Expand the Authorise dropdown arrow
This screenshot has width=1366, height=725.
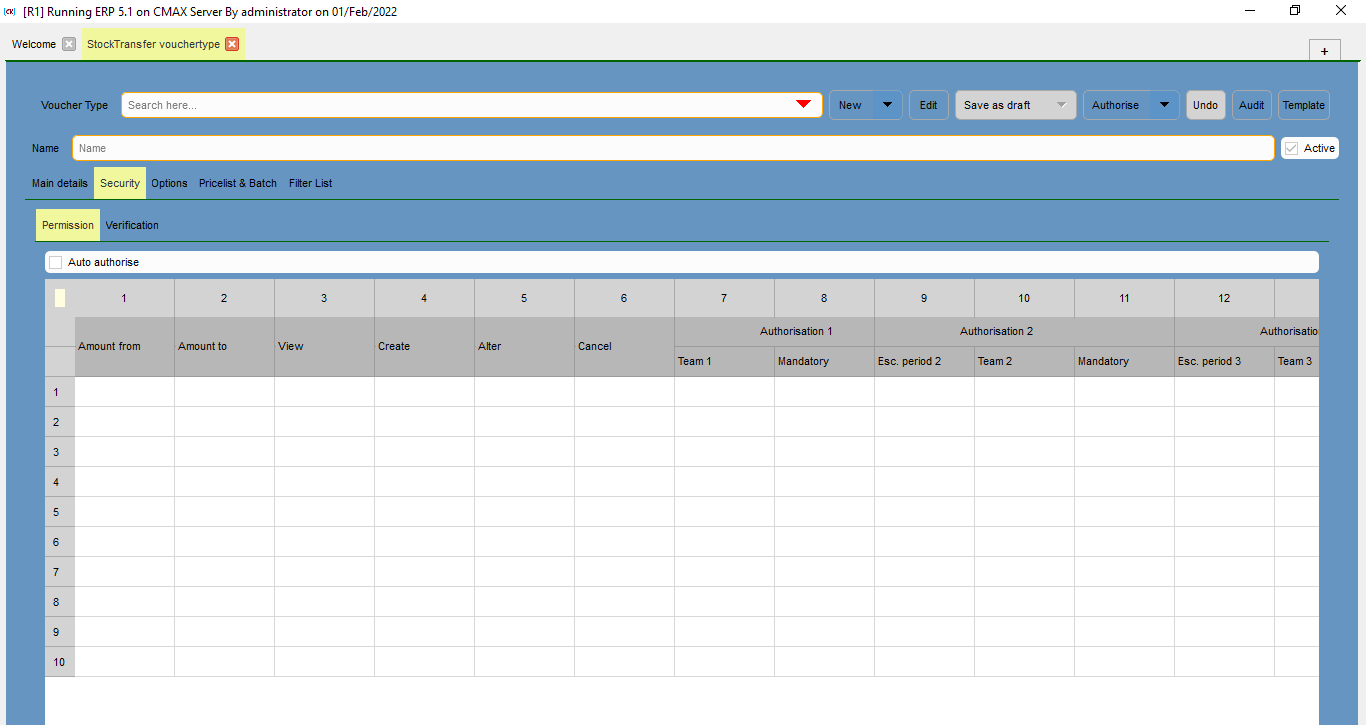pos(1163,104)
